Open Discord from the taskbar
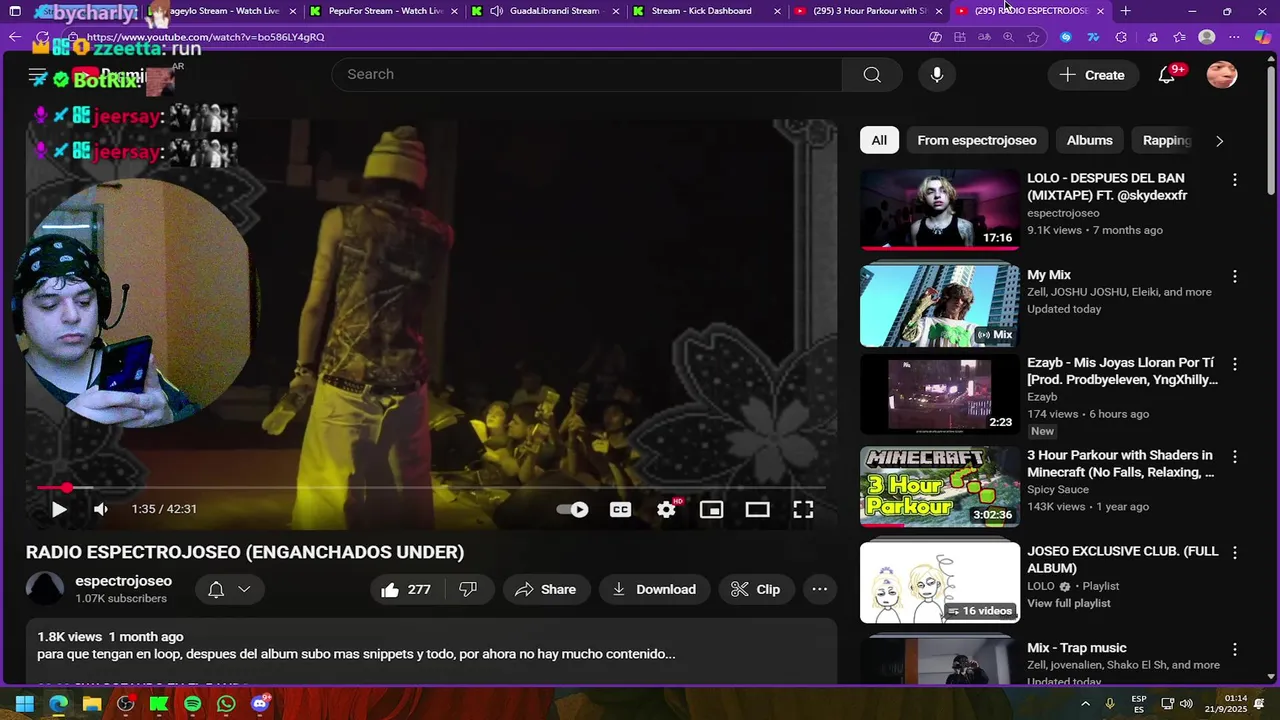This screenshot has width=1280, height=720. 260,704
